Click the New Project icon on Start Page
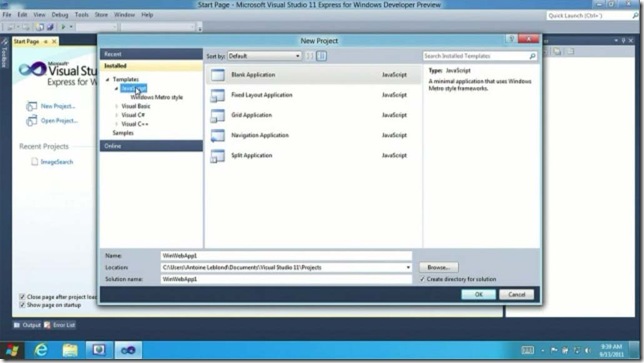 point(31,106)
